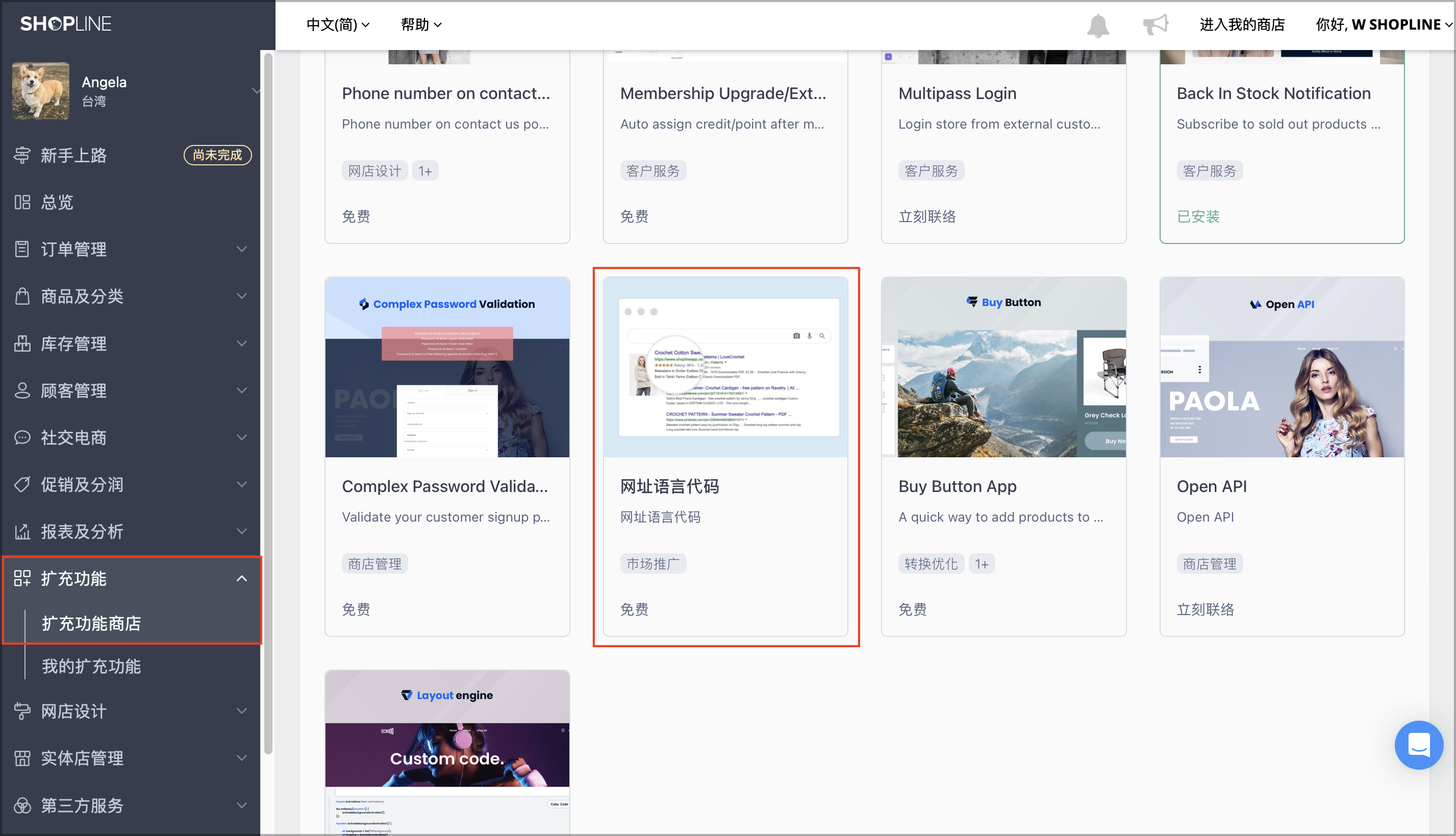Screen dimensions: 1456x836
Task: Open the Complex Password Validation app title
Action: [x=445, y=486]
